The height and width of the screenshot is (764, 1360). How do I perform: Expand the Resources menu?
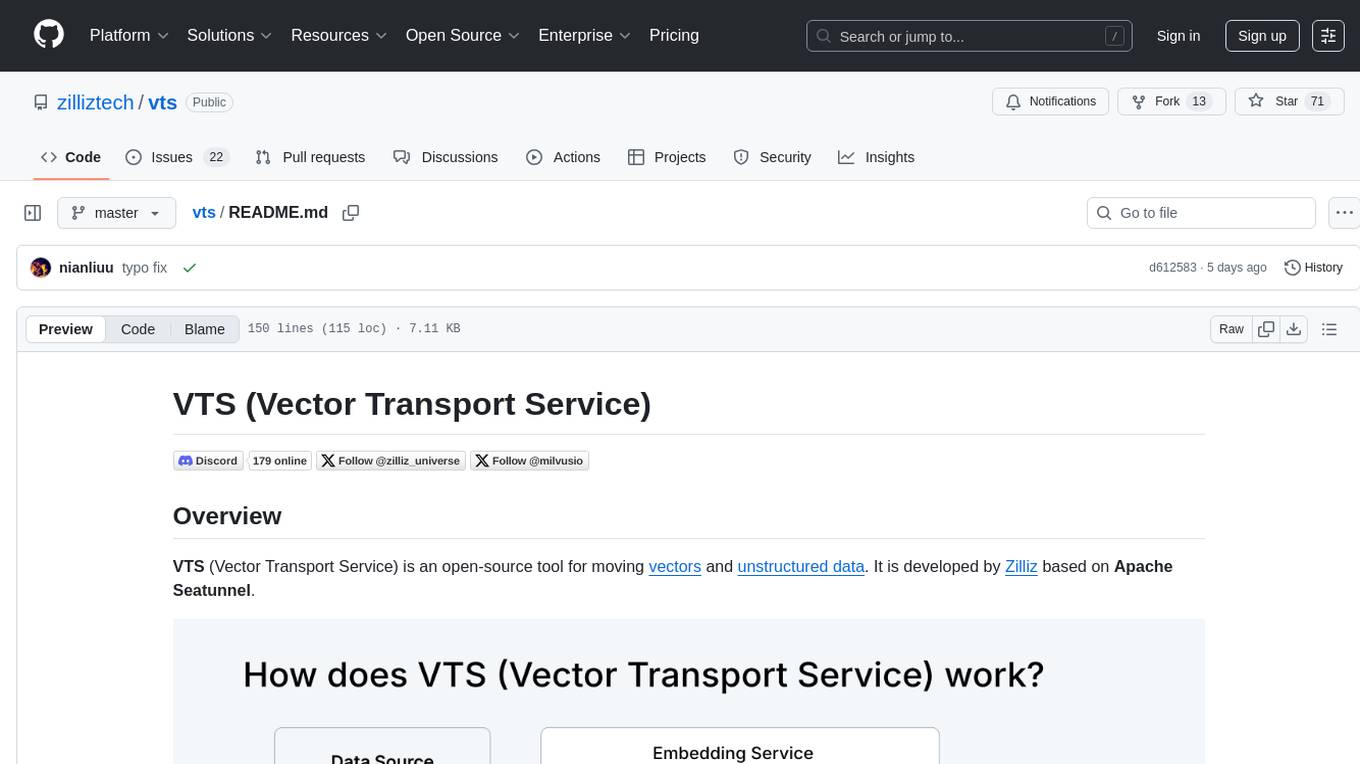tap(339, 35)
